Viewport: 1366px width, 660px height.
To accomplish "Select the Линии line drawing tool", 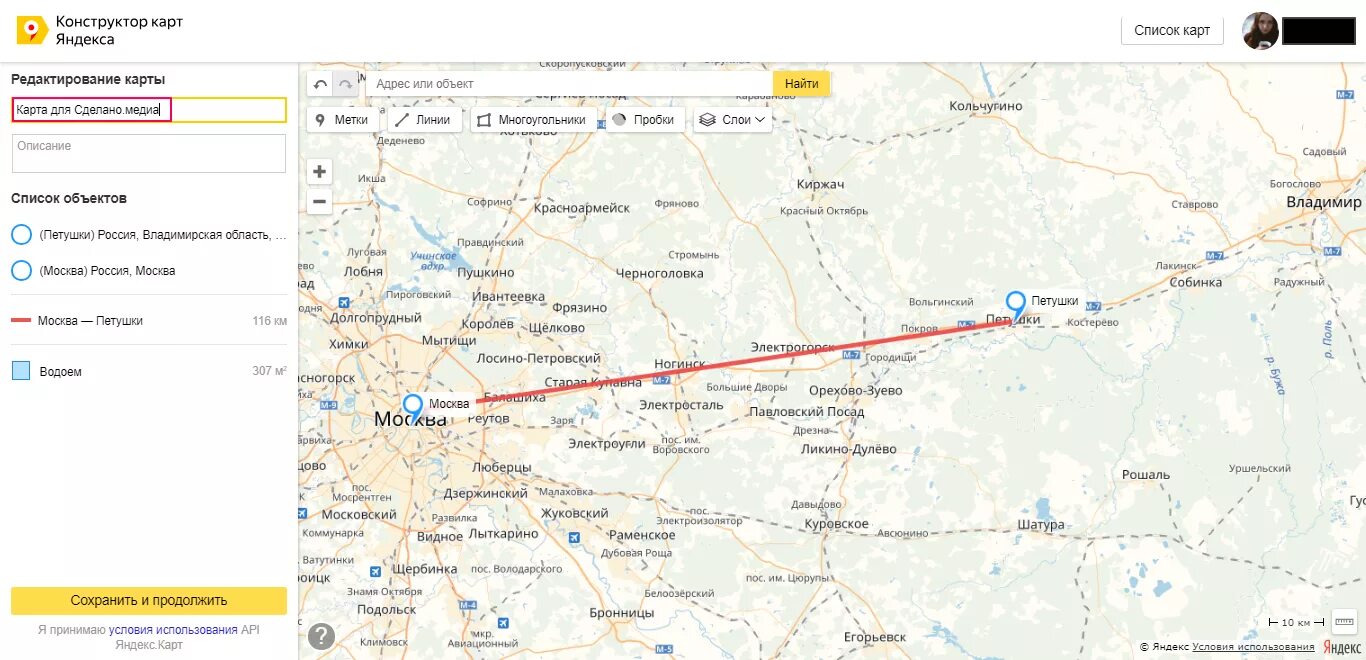I will (x=423, y=120).
